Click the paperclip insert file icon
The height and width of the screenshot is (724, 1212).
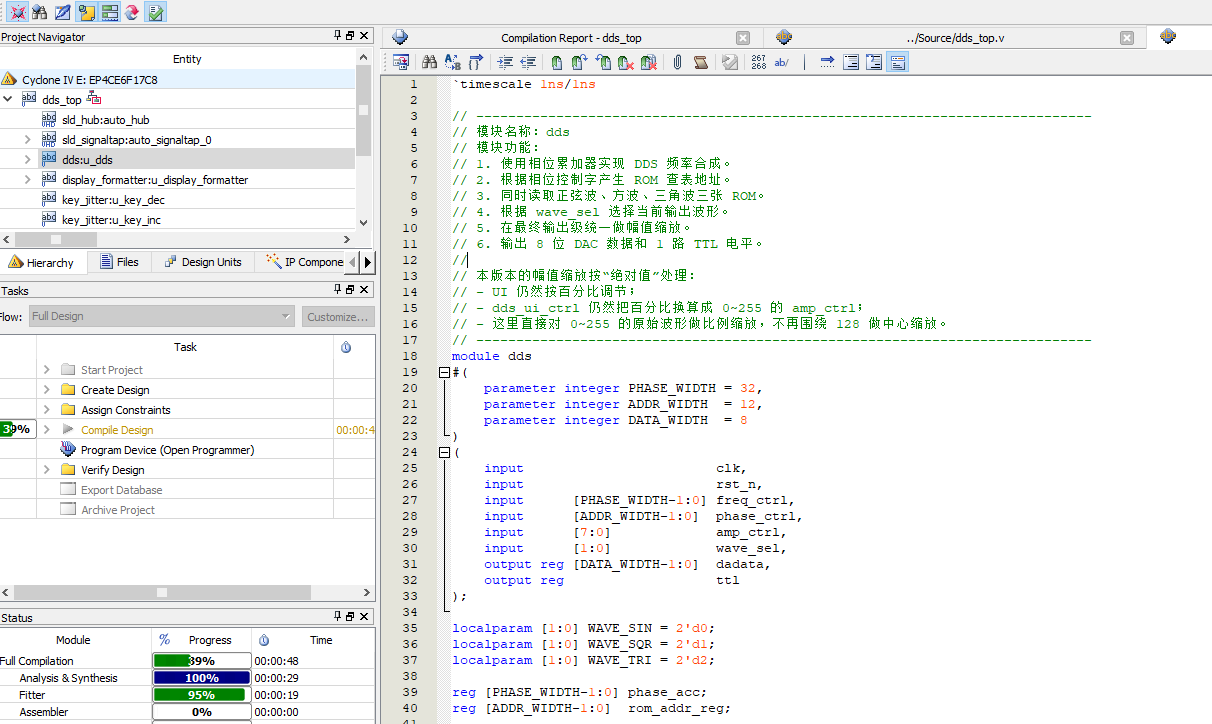[677, 62]
